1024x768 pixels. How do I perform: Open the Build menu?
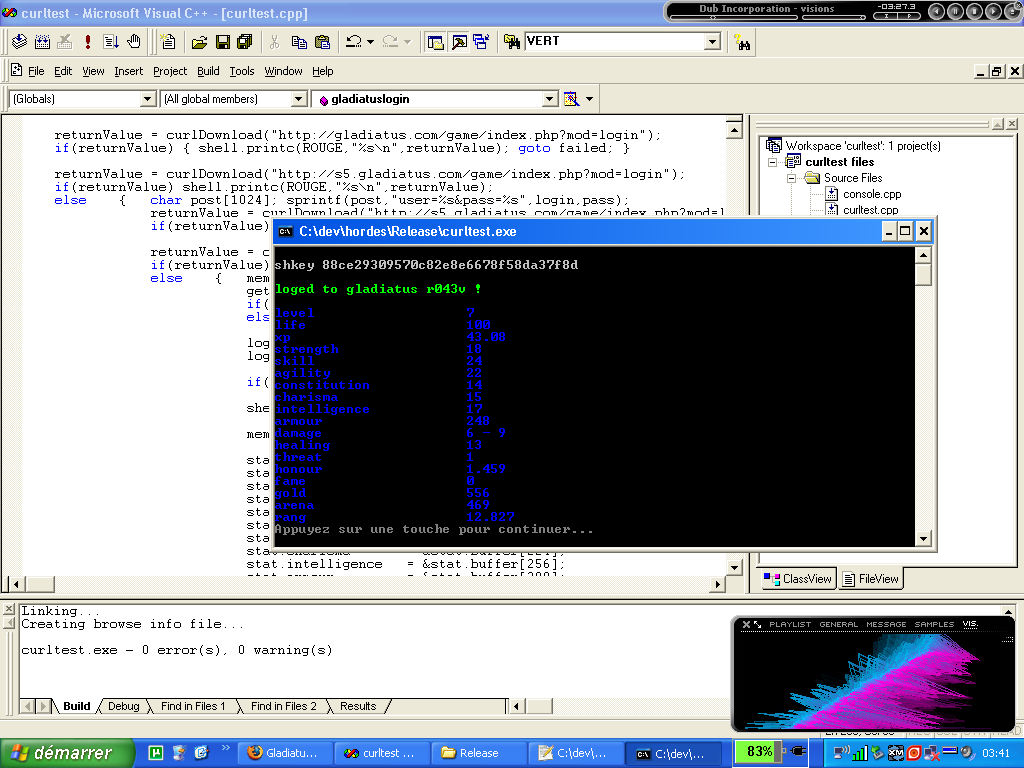(x=208, y=71)
